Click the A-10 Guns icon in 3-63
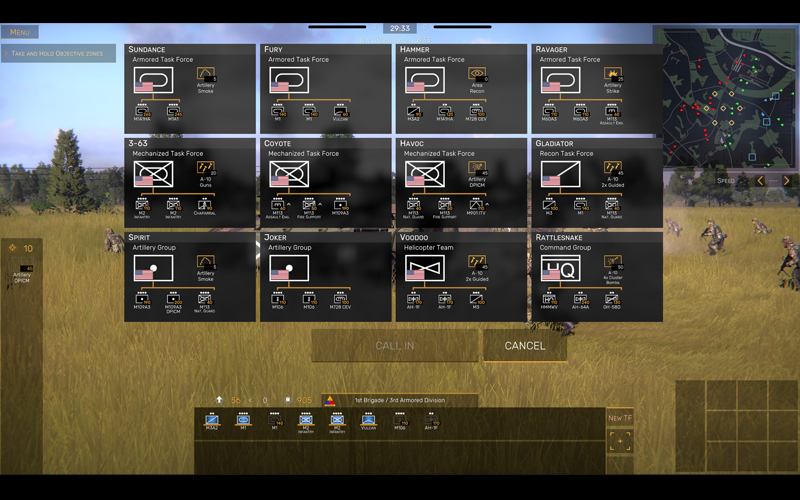Viewport: 800px width, 500px height. pos(205,171)
